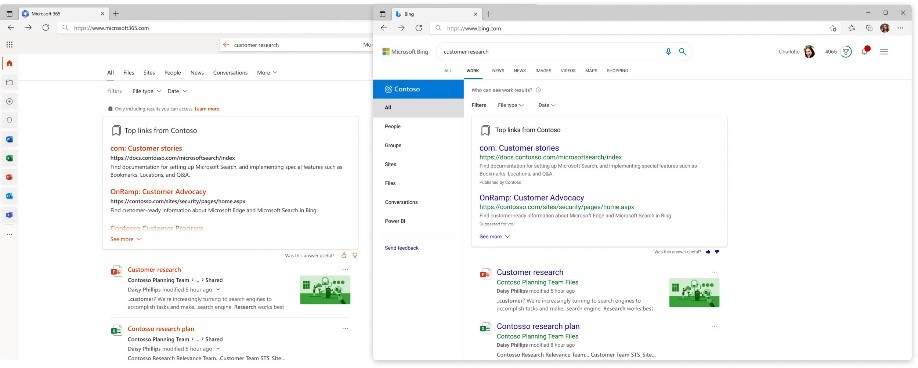Expand See more in Microsoft 365 top links

pos(126,239)
